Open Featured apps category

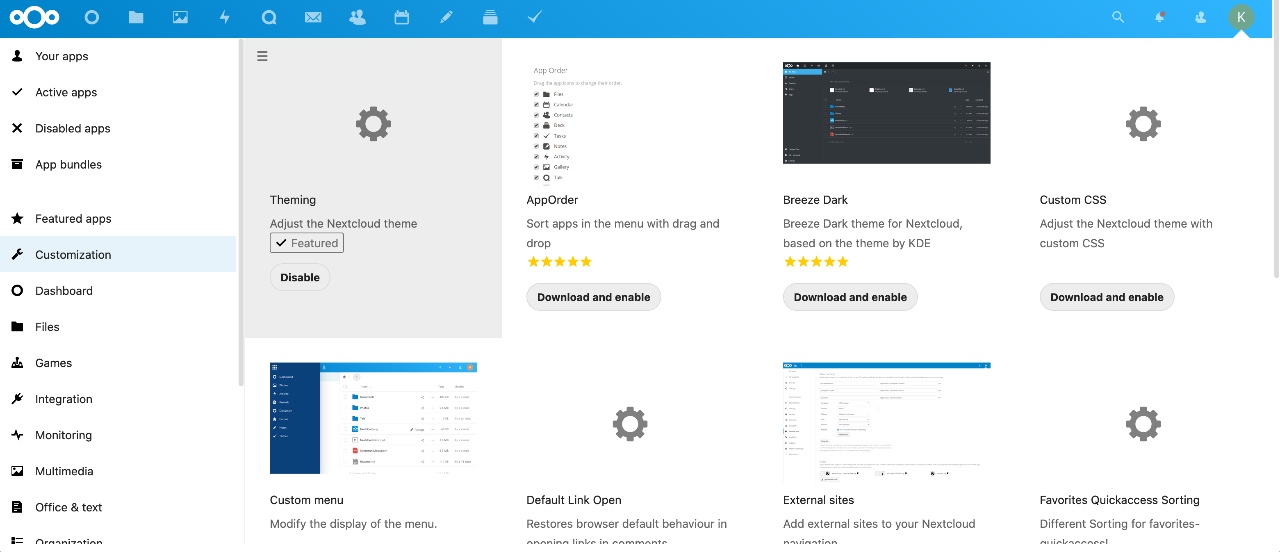(118, 218)
